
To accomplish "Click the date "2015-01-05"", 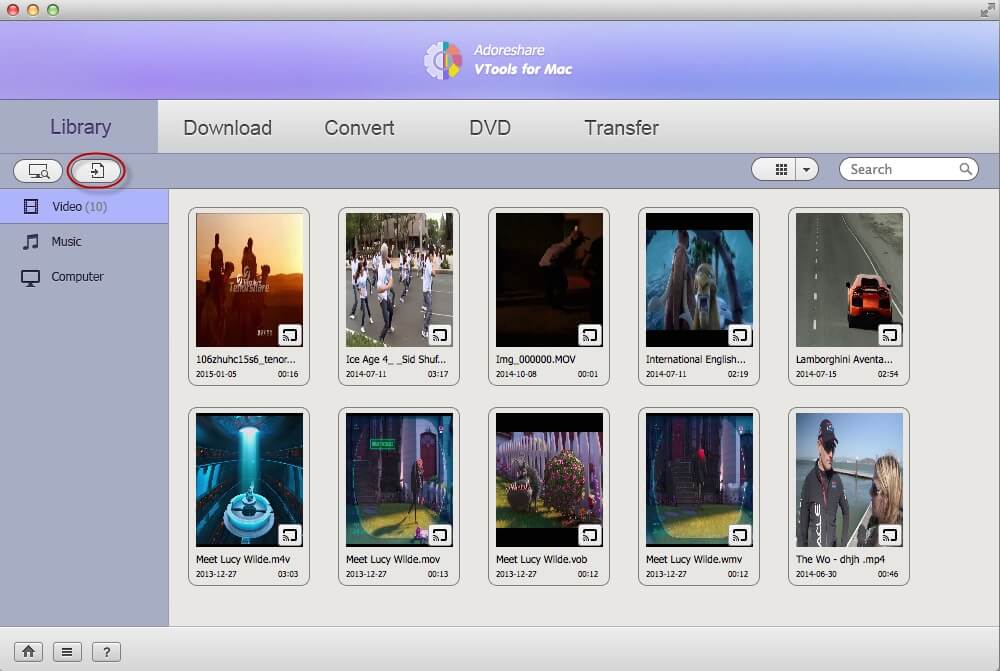I will [216, 374].
